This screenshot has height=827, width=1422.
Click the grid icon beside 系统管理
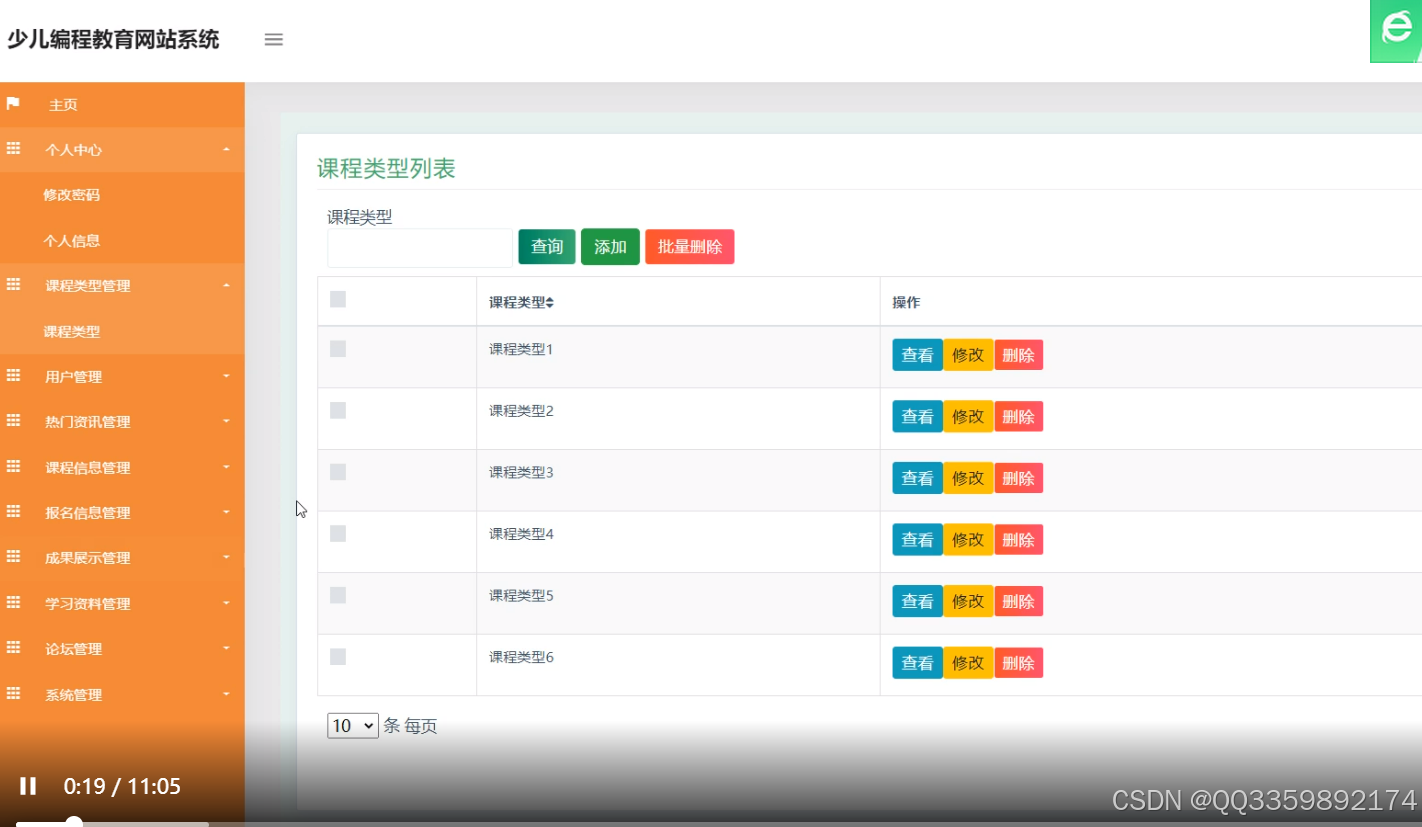coord(13,694)
